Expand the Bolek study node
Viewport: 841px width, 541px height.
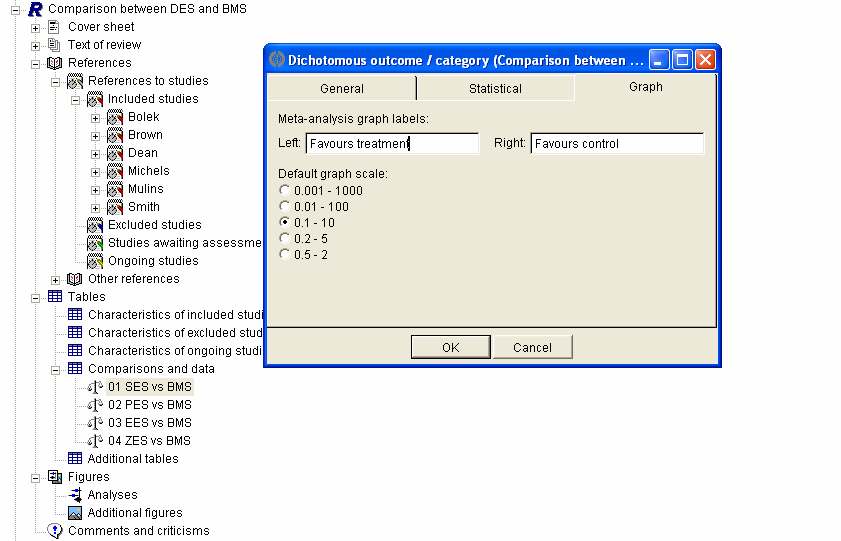pyautogui.click(x=95, y=118)
